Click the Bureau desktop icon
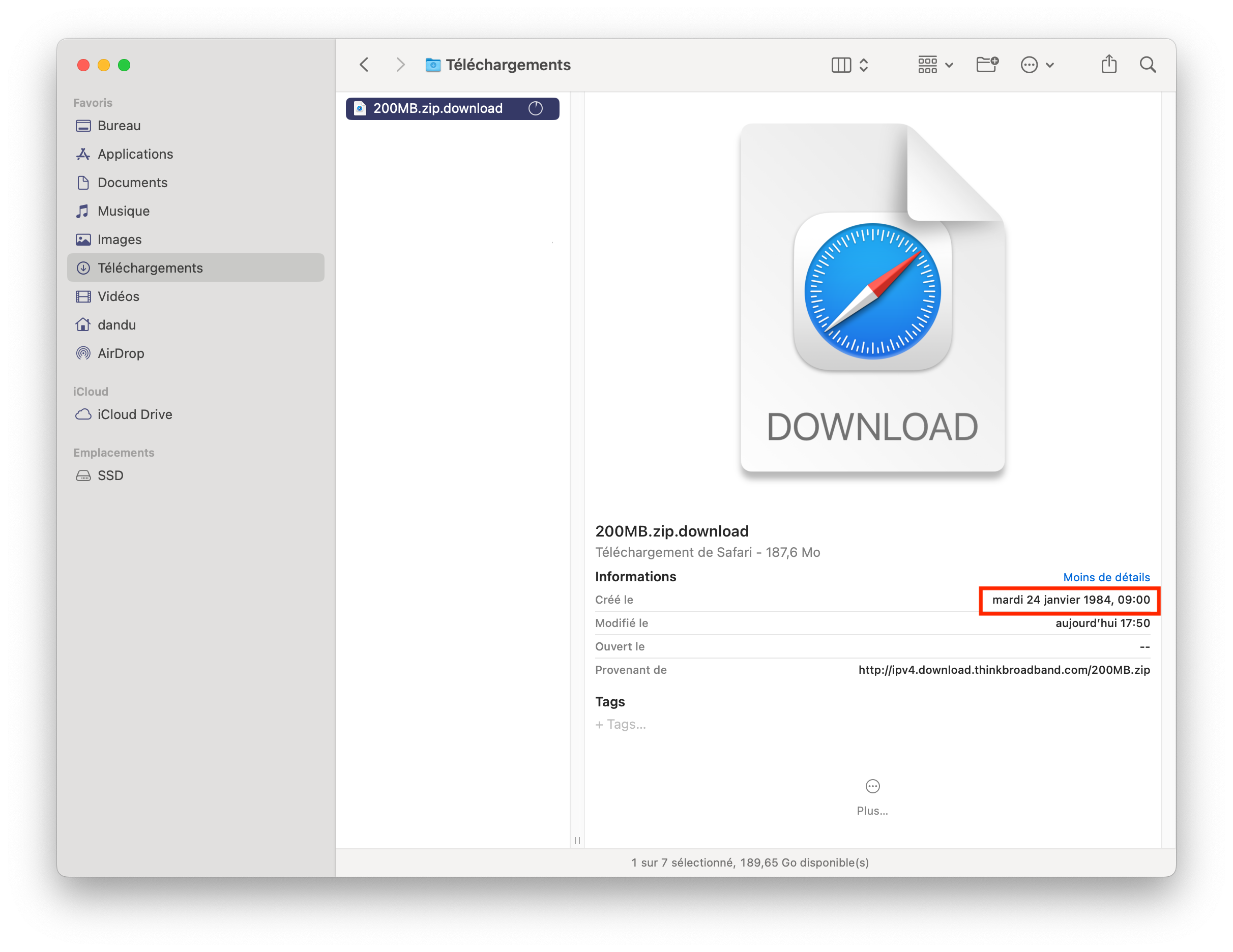 [x=83, y=125]
